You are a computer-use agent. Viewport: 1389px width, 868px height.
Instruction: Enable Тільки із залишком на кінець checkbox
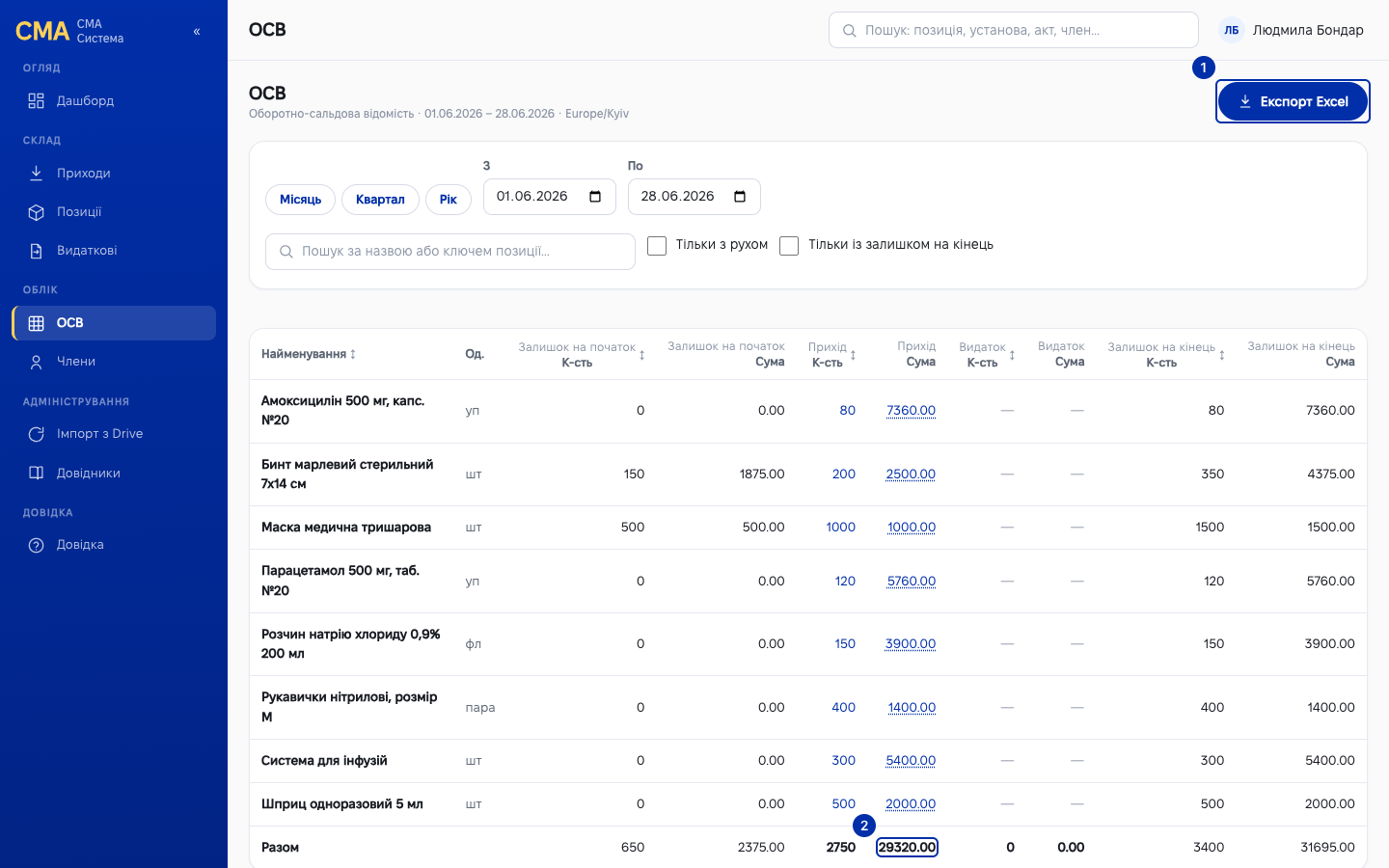[x=789, y=246]
